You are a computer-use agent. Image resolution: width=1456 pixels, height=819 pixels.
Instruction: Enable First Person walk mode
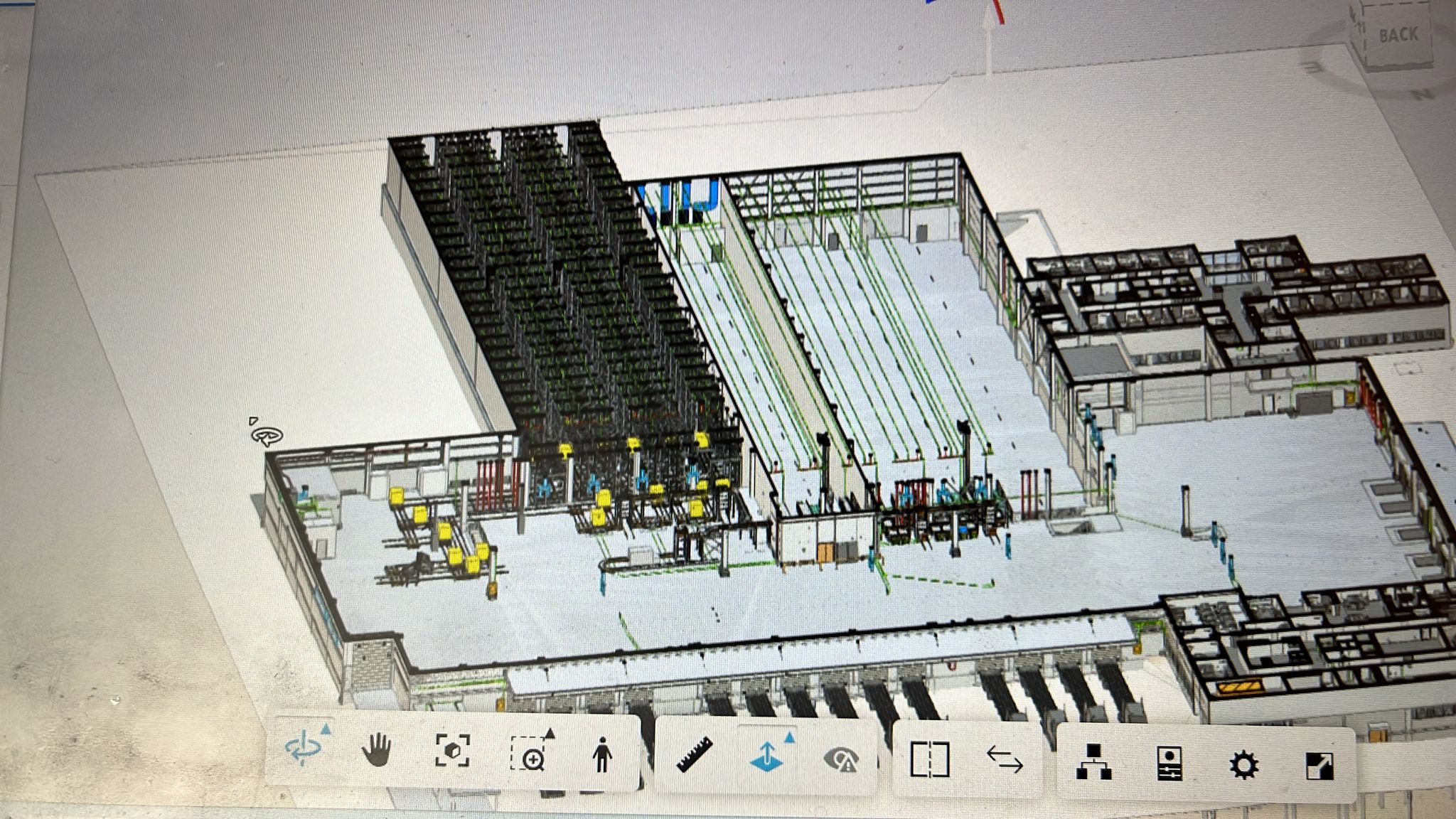pyautogui.click(x=602, y=754)
